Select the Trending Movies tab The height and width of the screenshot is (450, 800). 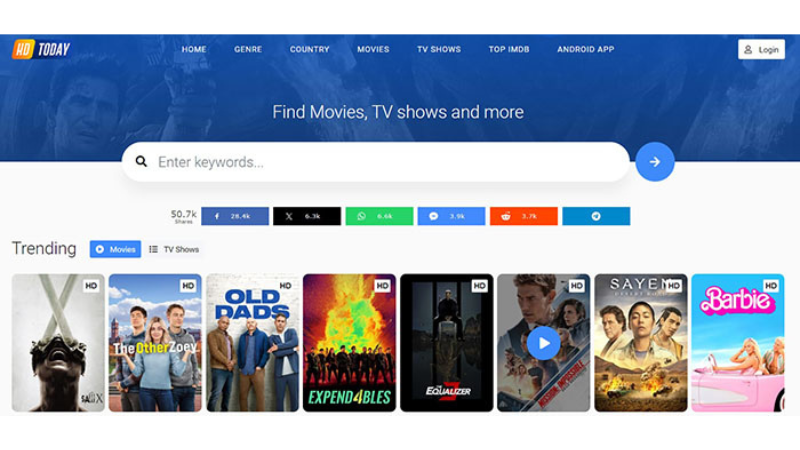115,249
